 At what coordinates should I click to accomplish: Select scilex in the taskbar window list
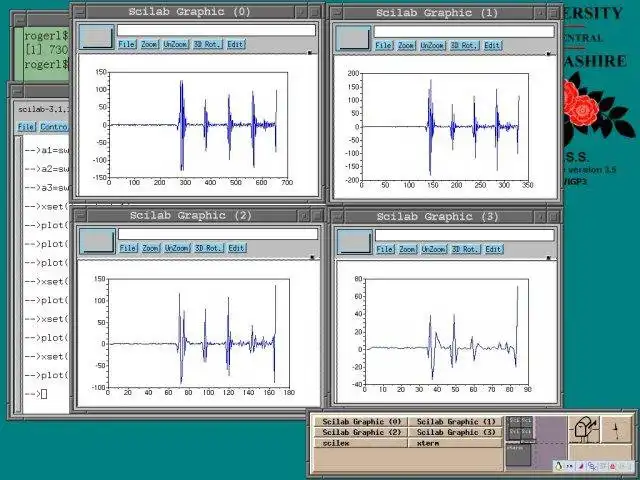[361, 443]
